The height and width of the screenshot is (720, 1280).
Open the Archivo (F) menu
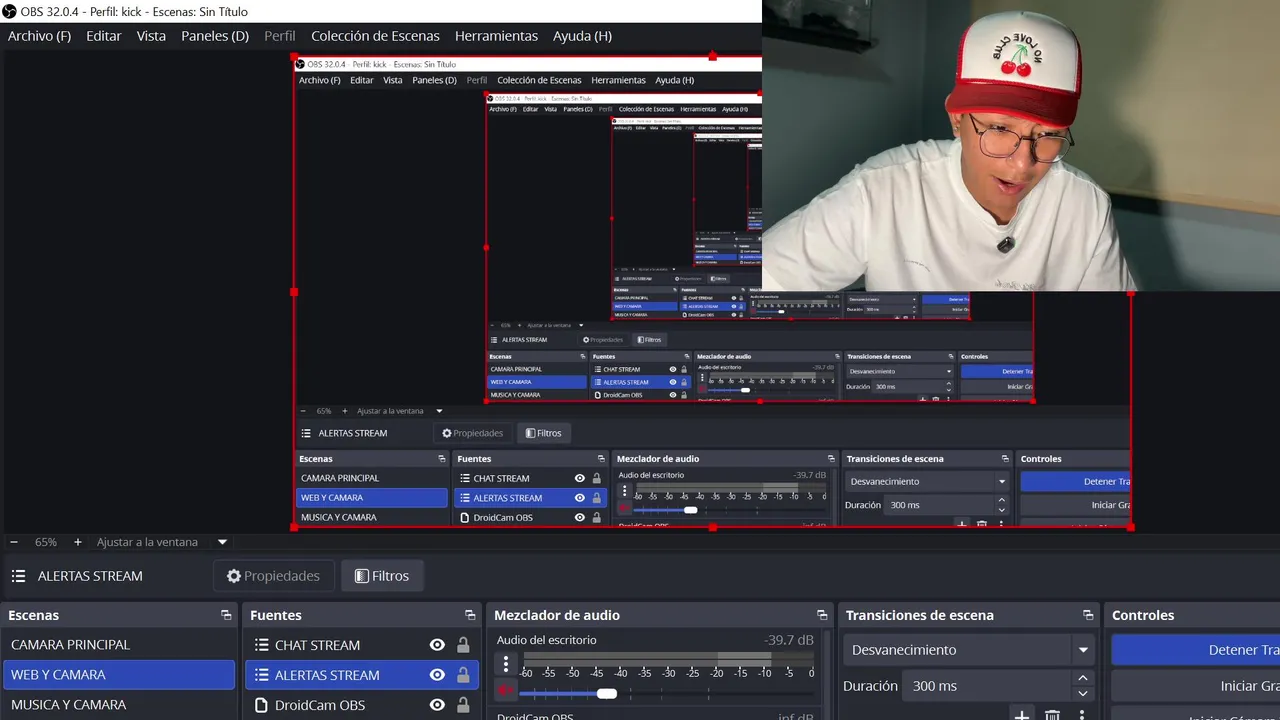tap(39, 36)
